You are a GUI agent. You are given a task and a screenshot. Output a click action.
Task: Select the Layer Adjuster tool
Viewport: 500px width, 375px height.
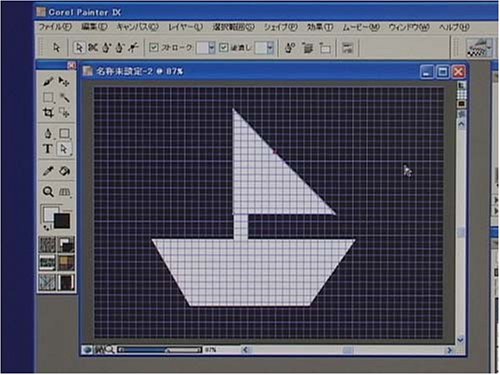pyautogui.click(x=64, y=81)
